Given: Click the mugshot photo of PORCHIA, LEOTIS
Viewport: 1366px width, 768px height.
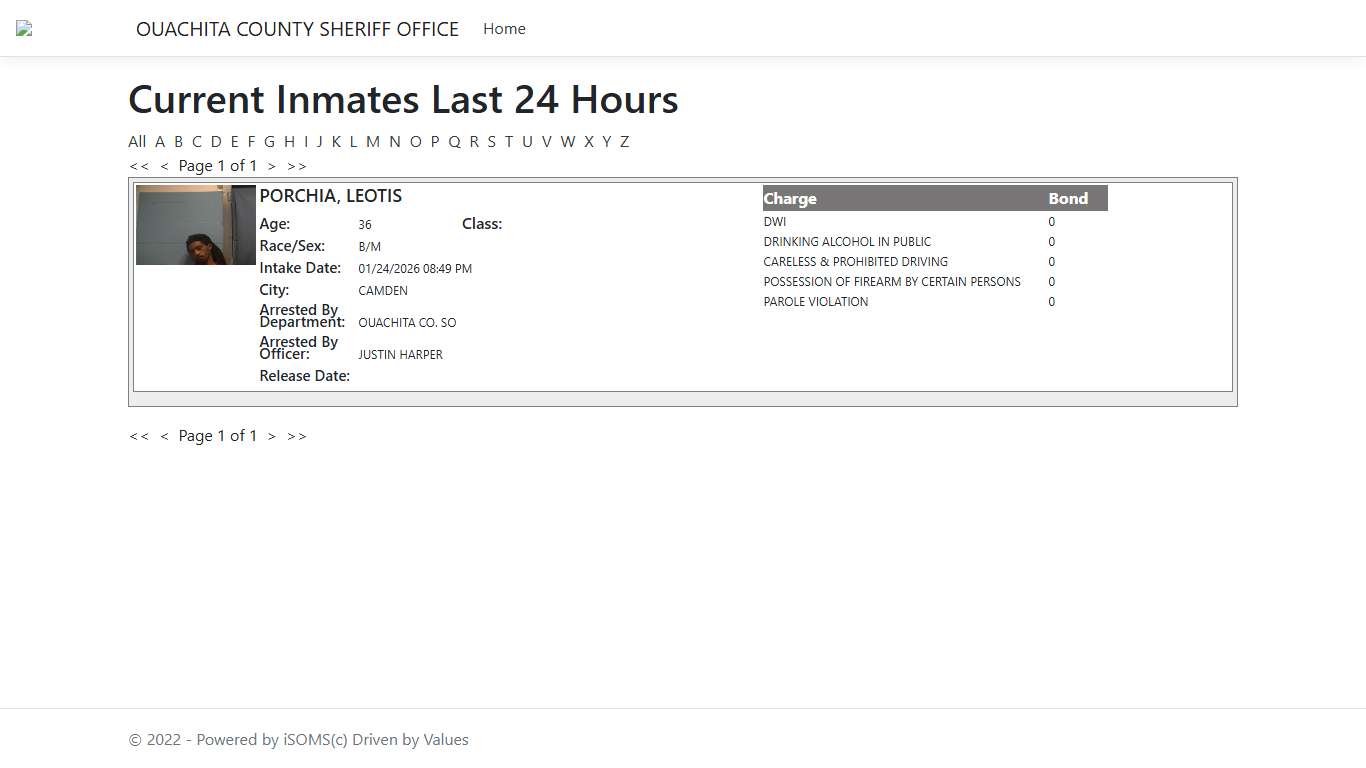Looking at the screenshot, I should click(x=195, y=225).
